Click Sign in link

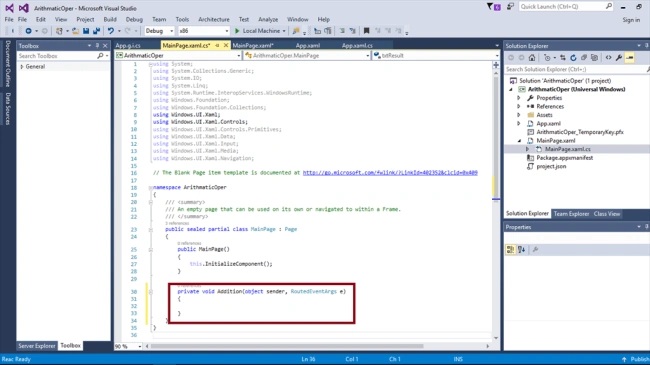[x=631, y=20]
